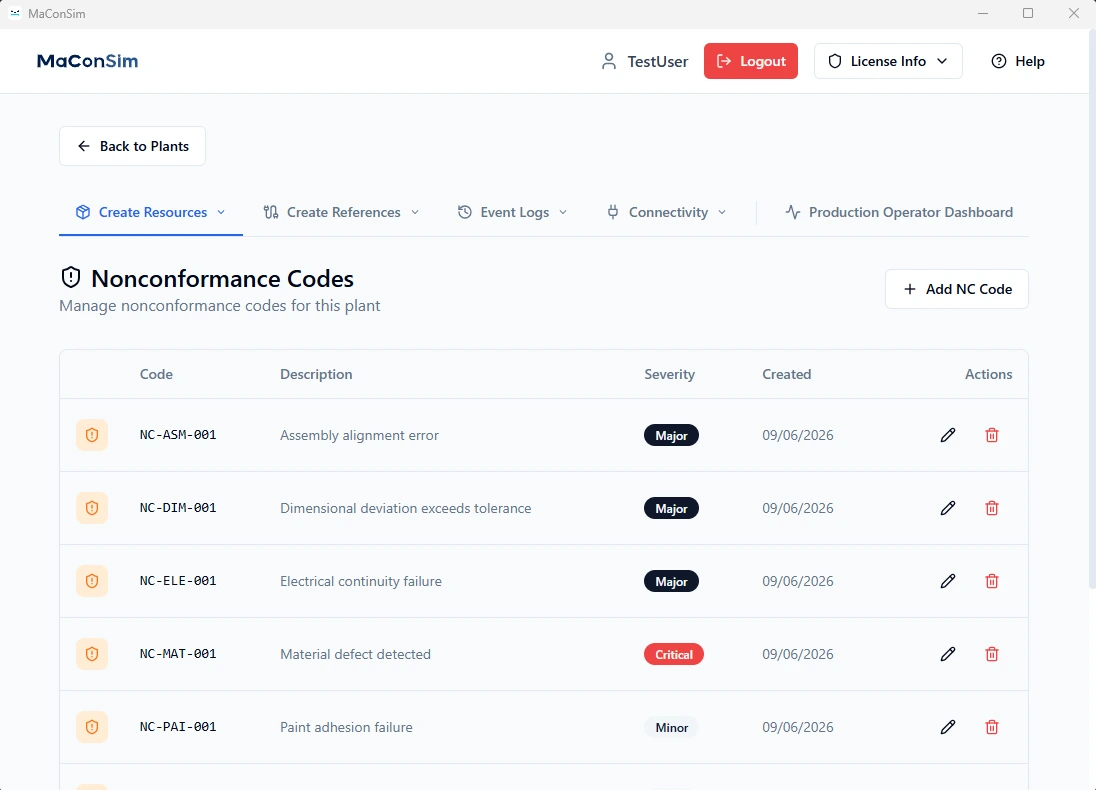The height and width of the screenshot is (790, 1096).
Task: Click 'Electrical continuity failure' description
Action: click(361, 581)
